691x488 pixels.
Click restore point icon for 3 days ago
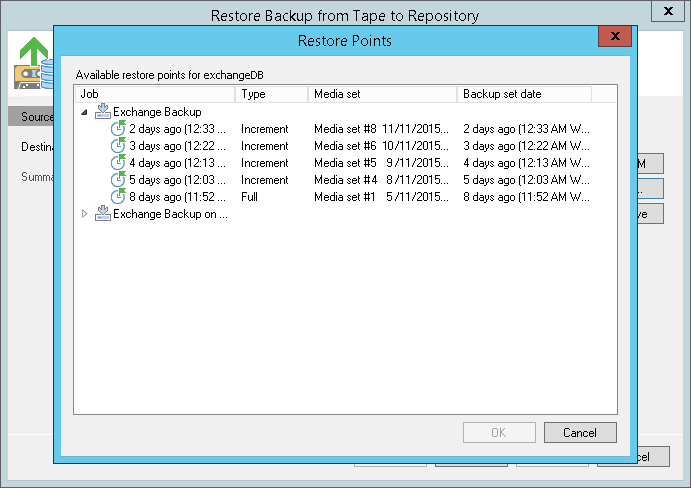[118, 146]
